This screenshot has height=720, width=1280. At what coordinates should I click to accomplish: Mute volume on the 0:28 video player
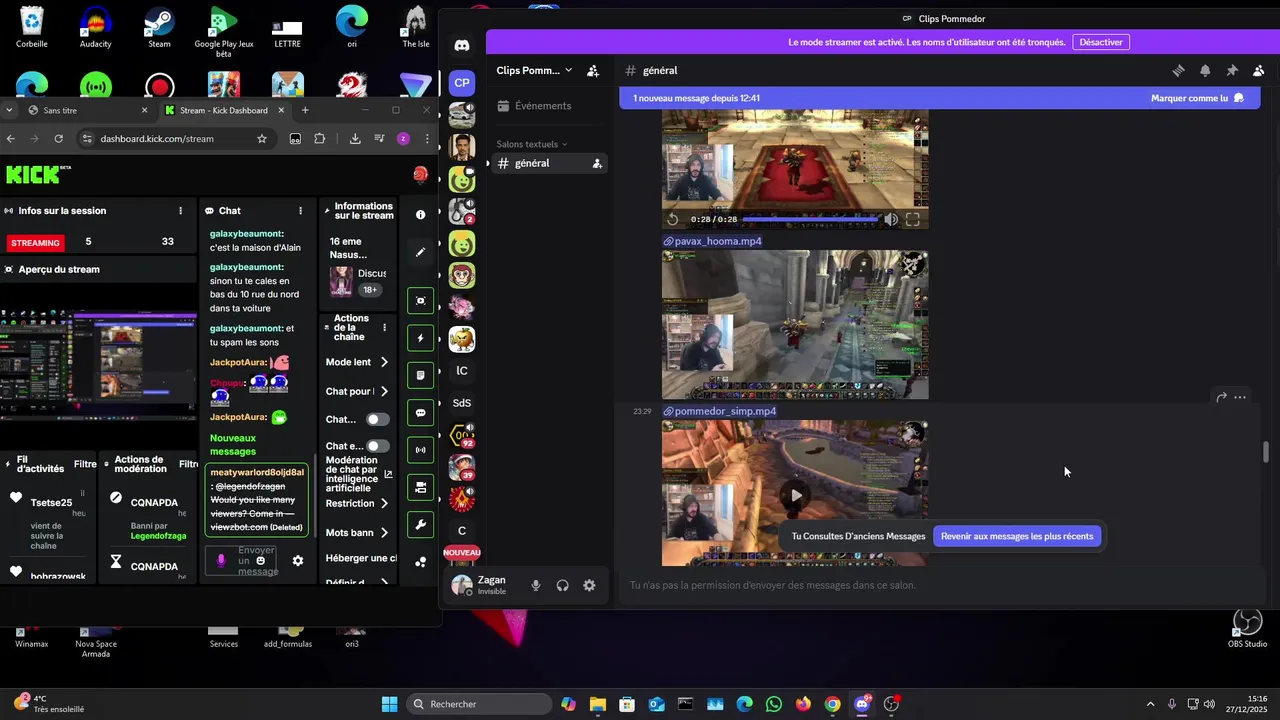890,219
